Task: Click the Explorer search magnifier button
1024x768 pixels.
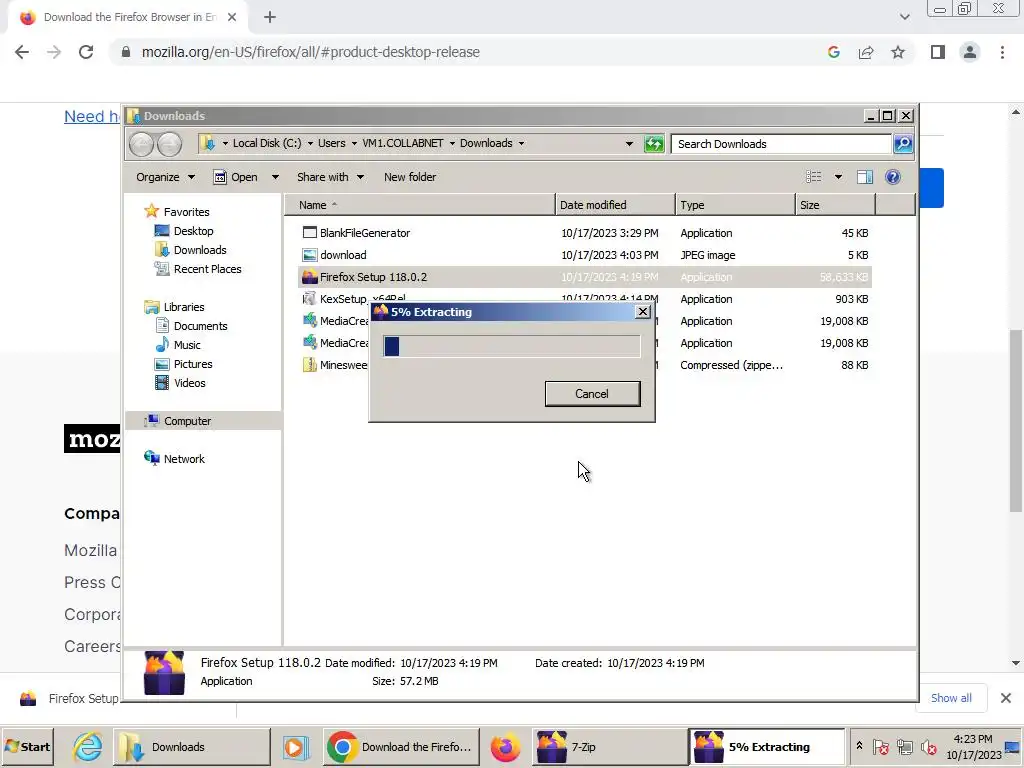Action: coord(903,144)
